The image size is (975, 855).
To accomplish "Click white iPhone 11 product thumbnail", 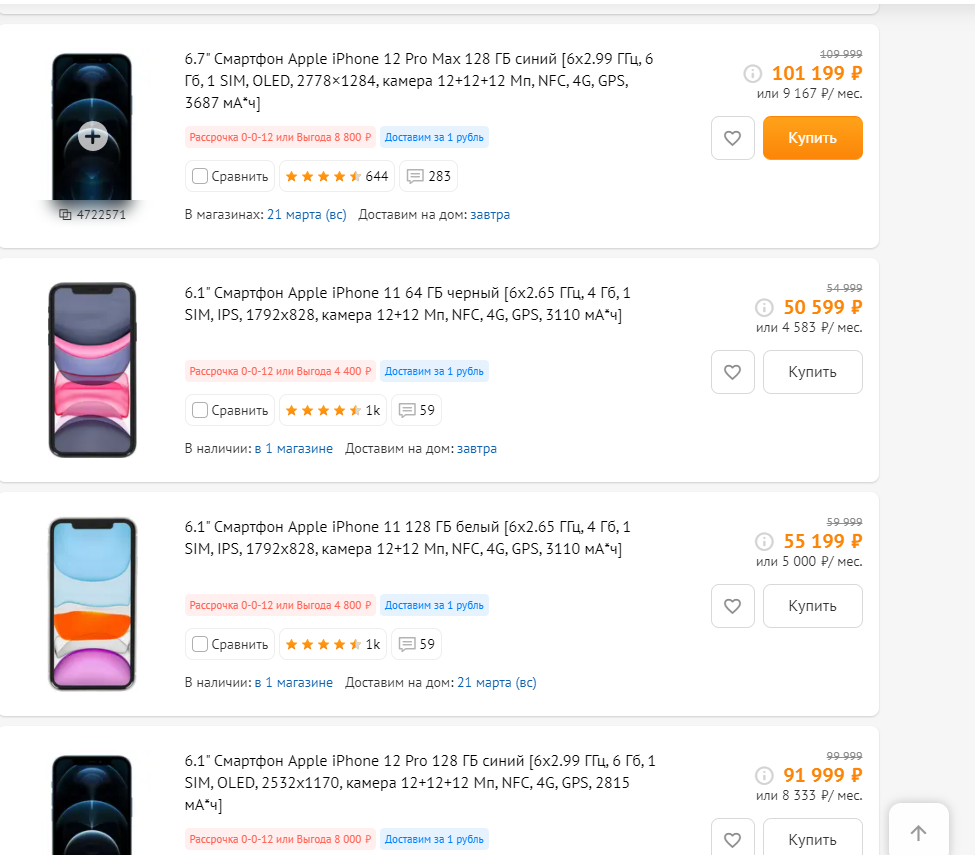I will pos(92,604).
